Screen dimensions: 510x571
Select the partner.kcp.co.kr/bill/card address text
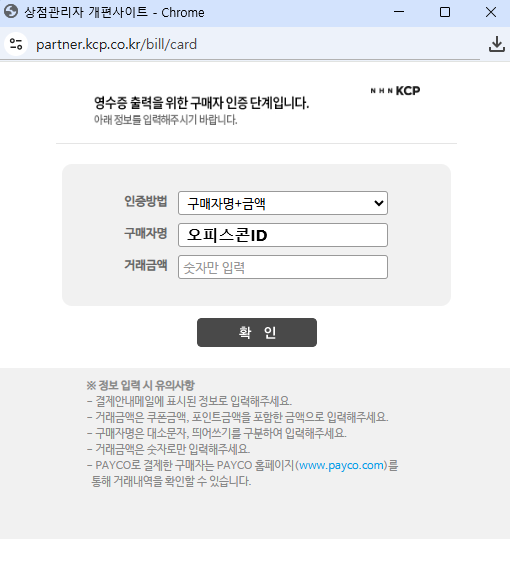click(116, 44)
